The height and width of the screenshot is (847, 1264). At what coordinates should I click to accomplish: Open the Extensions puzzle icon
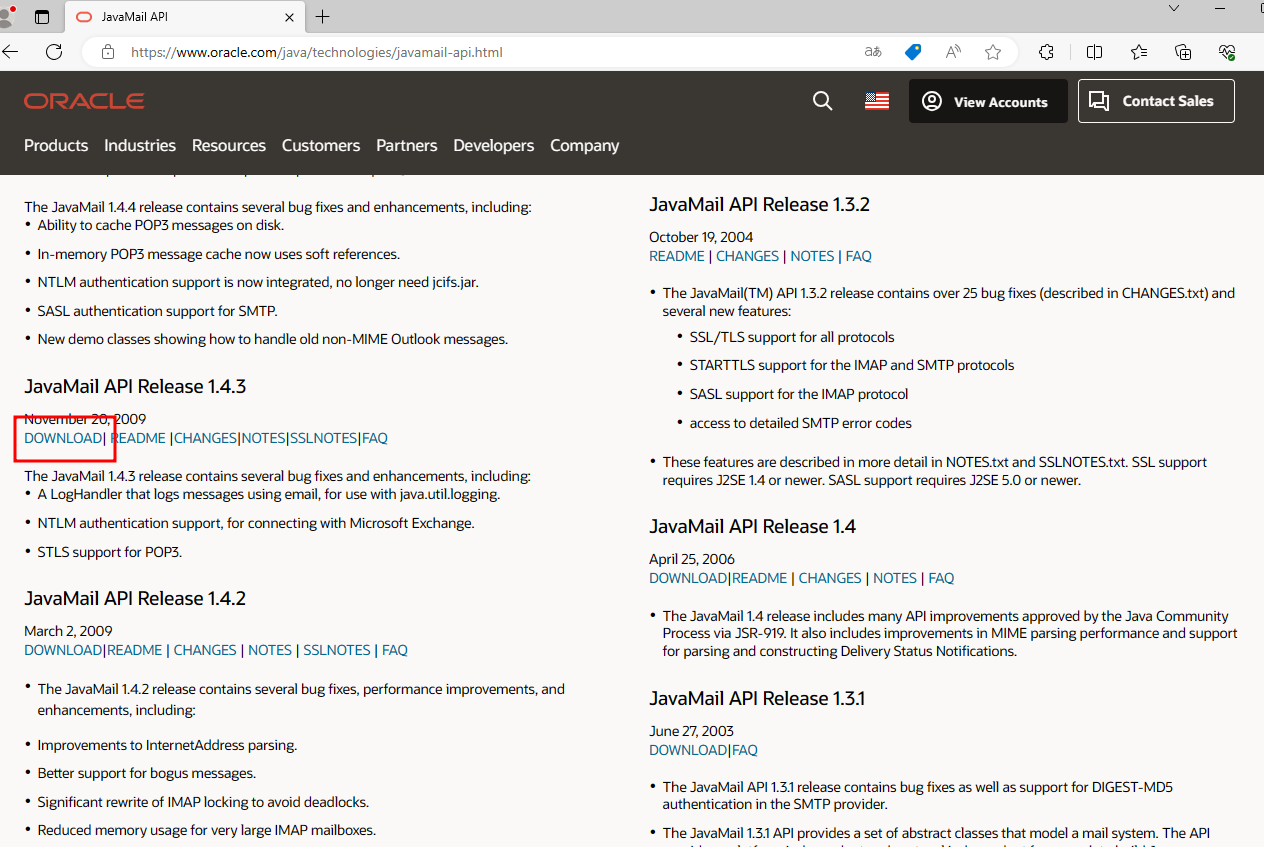(1047, 52)
